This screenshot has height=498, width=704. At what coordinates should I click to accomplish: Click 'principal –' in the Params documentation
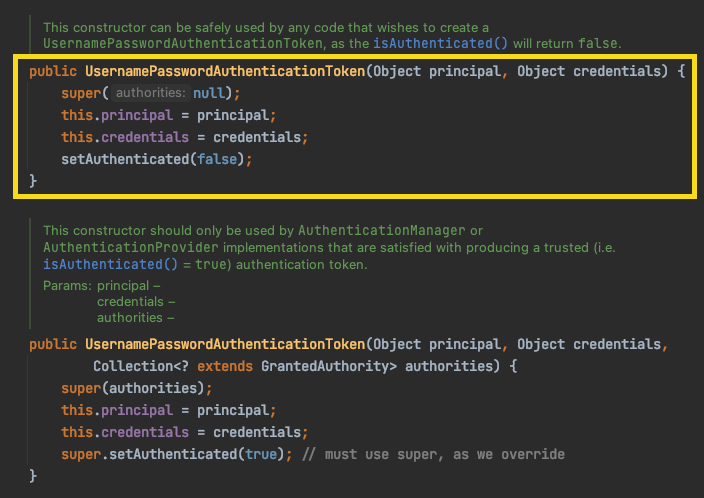(x=128, y=286)
